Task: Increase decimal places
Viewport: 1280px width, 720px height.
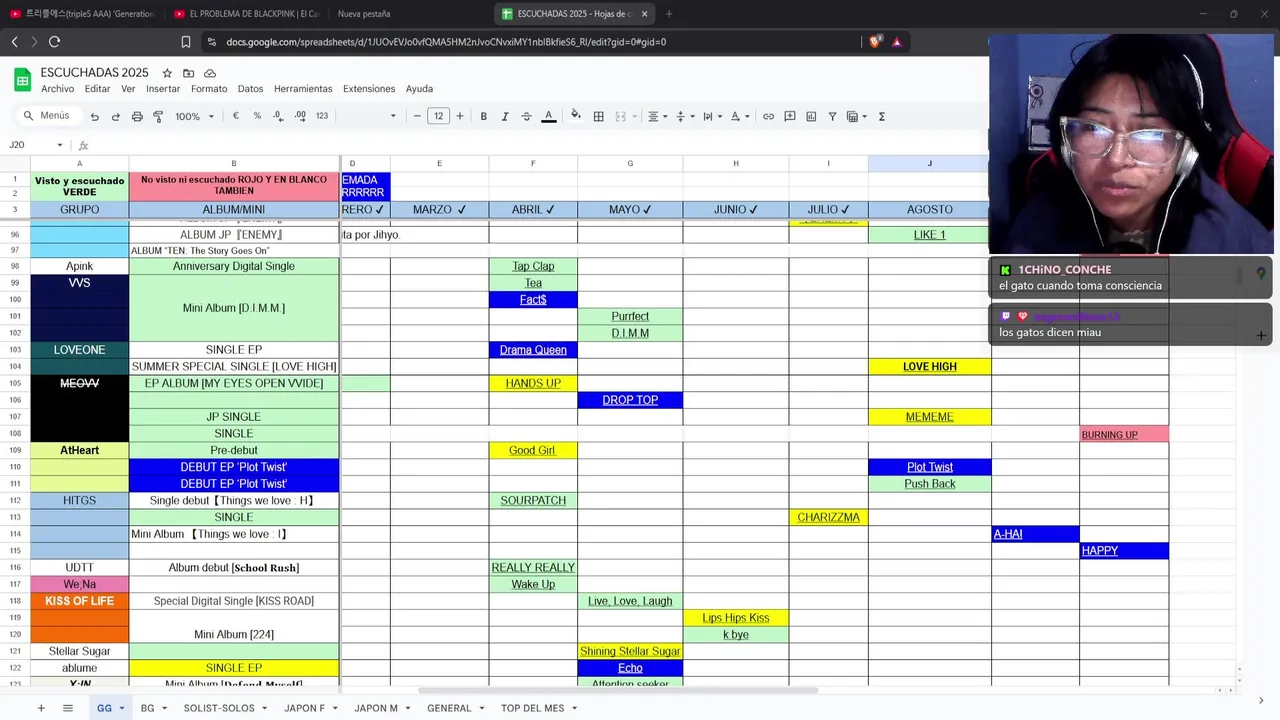Action: click(300, 116)
